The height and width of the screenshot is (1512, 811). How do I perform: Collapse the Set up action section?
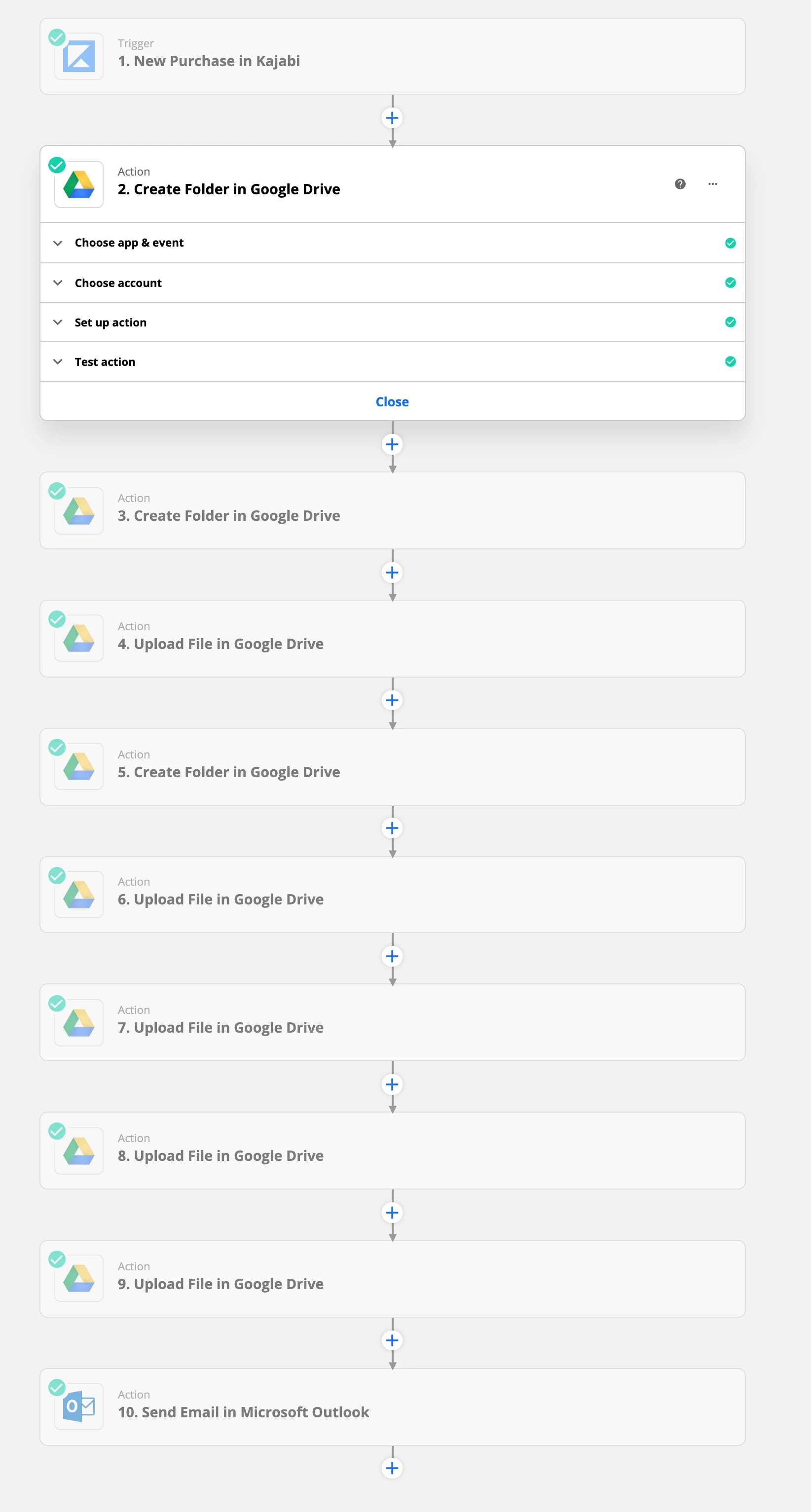(x=58, y=322)
